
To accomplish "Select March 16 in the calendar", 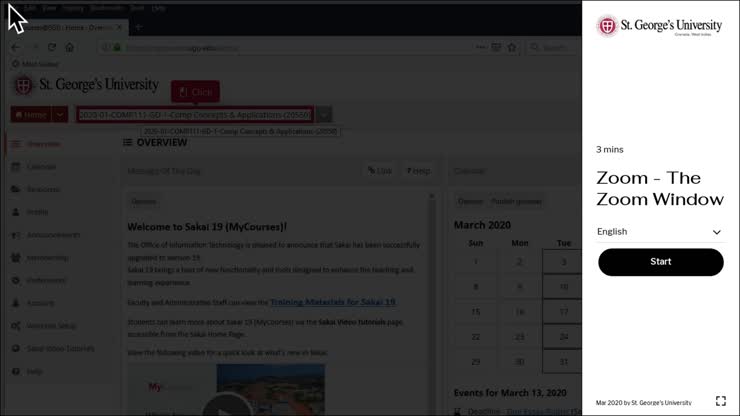I will [x=520, y=312].
